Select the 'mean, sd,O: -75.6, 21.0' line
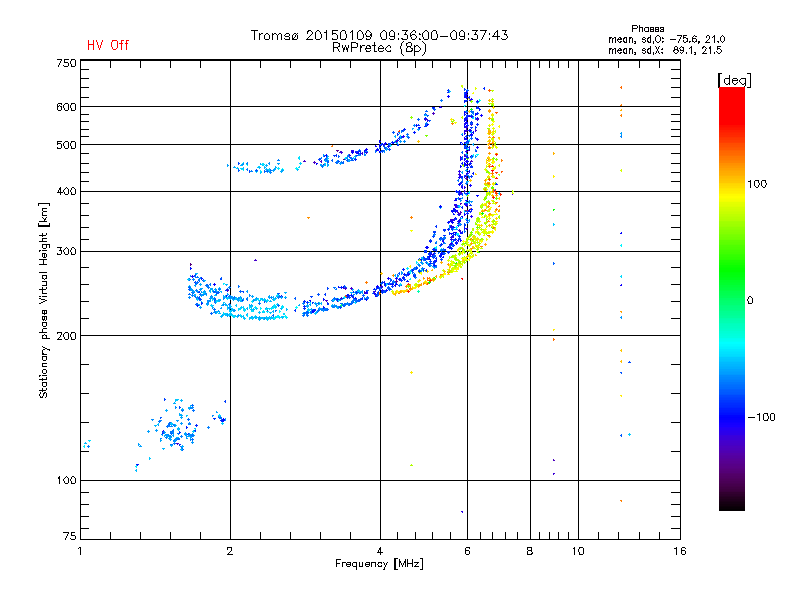This screenshot has height=600, width=800. coord(666,39)
